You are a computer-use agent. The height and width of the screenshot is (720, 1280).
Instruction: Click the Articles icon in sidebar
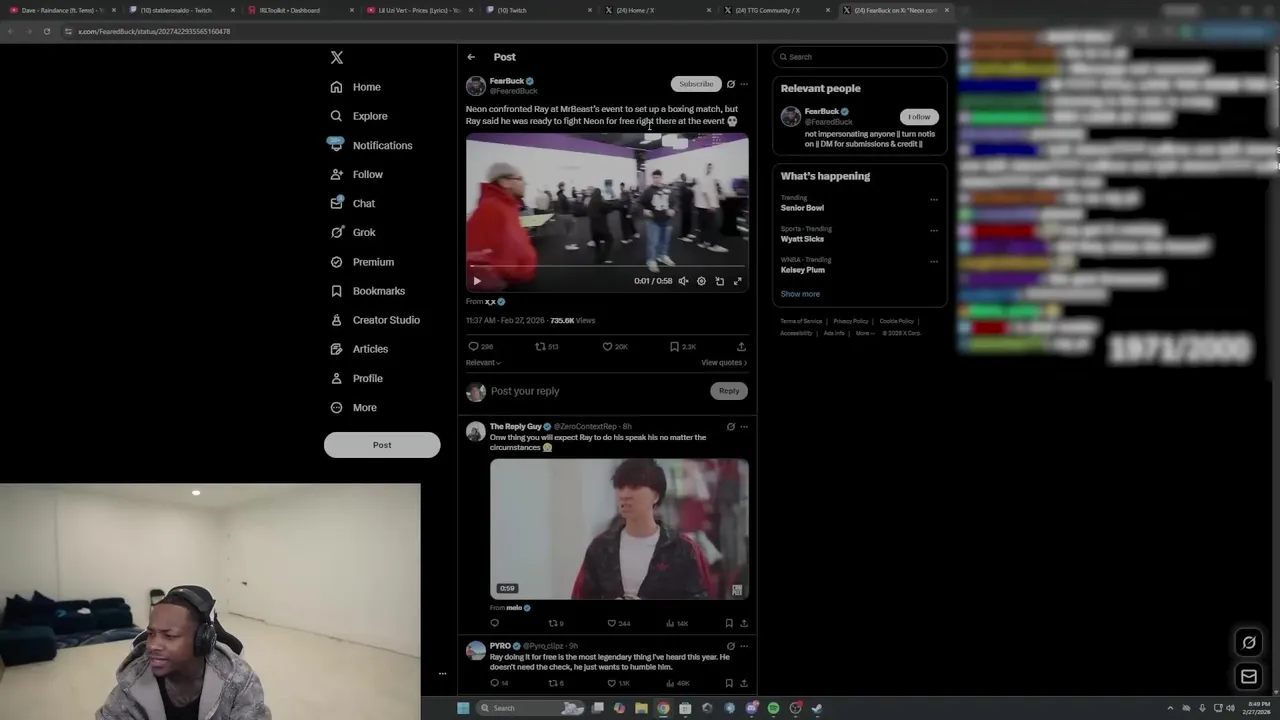click(x=337, y=349)
